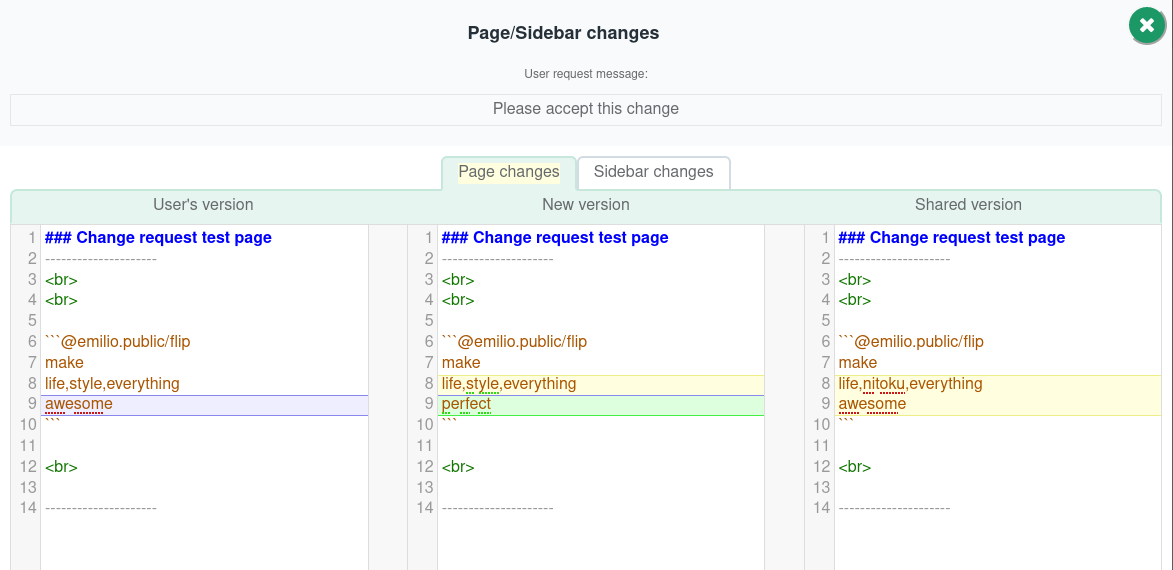The image size is (1173, 570).
Task: Click line 12 '<br>' in User's version
Action: point(61,467)
